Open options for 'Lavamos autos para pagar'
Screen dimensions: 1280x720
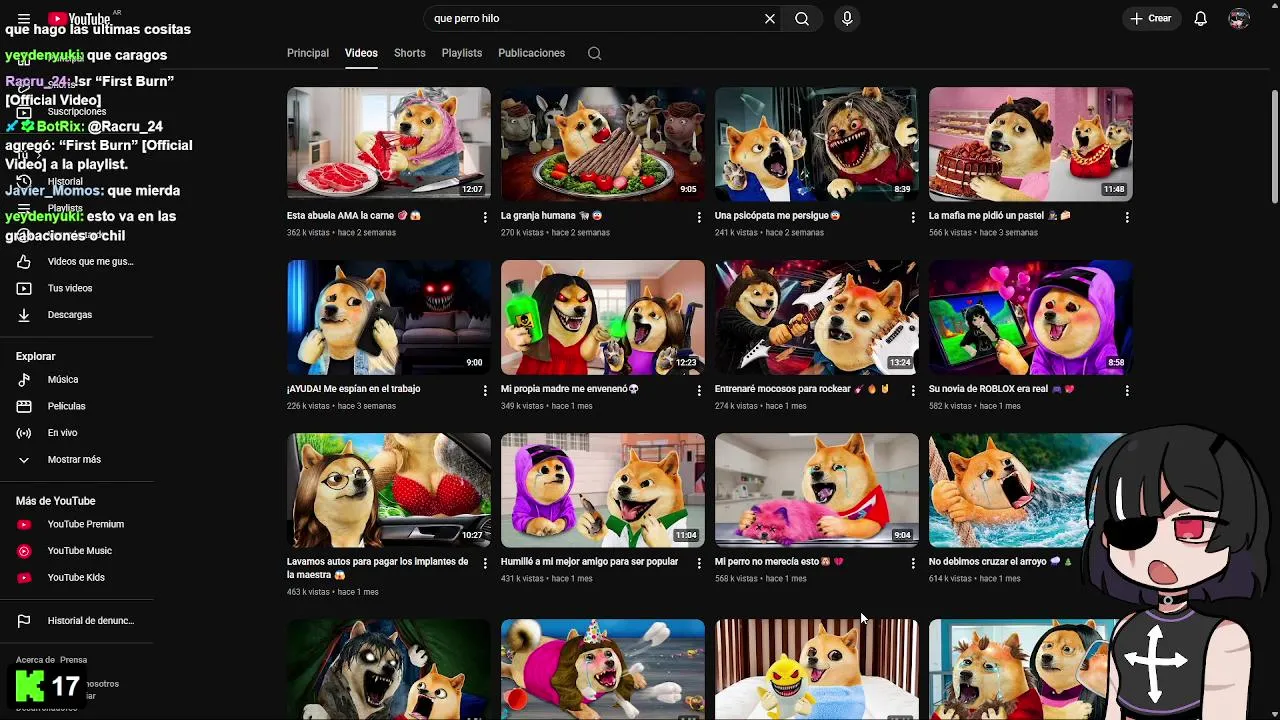tap(485, 563)
